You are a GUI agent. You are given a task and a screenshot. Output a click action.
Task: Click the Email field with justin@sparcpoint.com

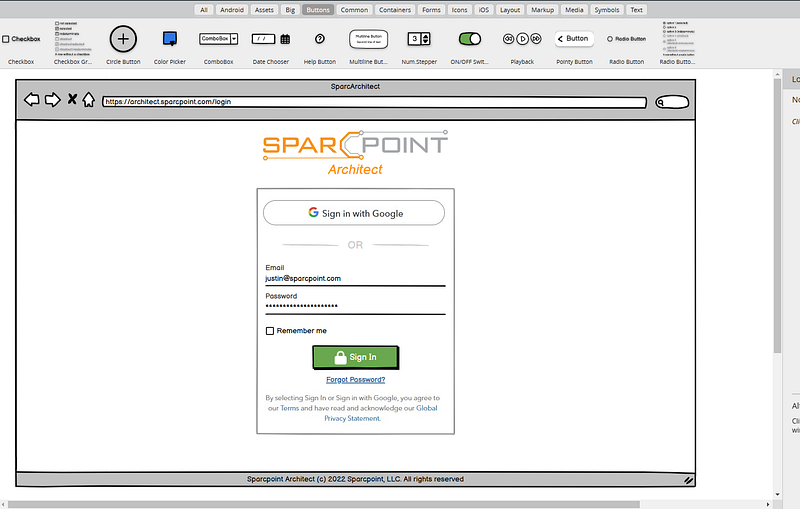(355, 278)
